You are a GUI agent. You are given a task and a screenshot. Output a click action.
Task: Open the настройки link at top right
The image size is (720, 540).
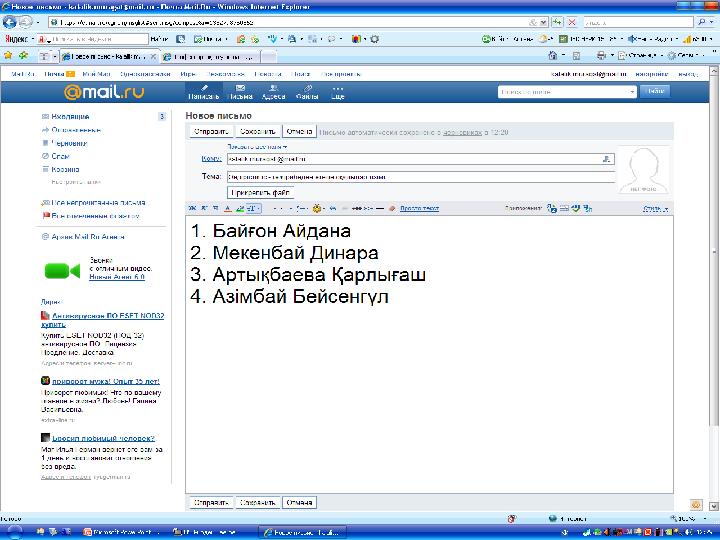click(x=652, y=74)
